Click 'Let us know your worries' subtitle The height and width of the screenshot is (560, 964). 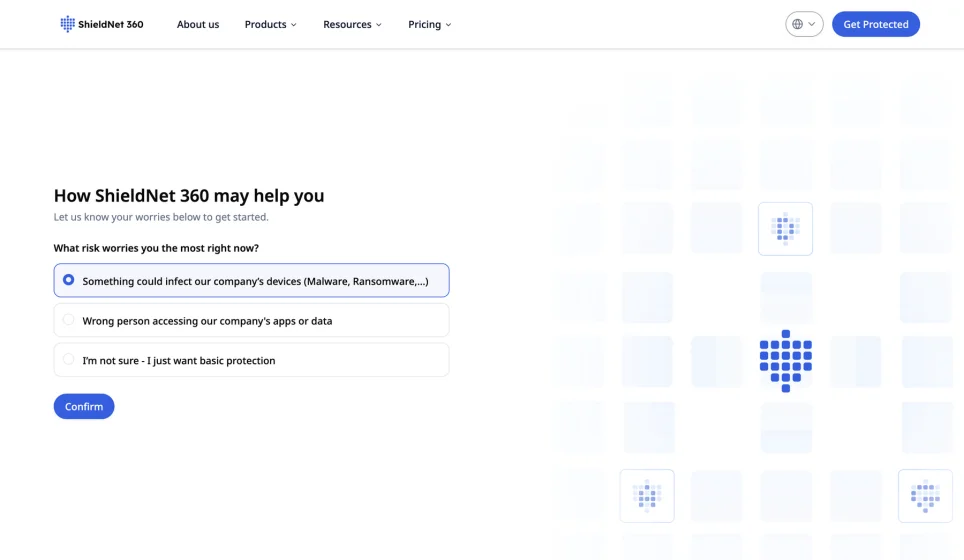pyautogui.click(x=161, y=217)
